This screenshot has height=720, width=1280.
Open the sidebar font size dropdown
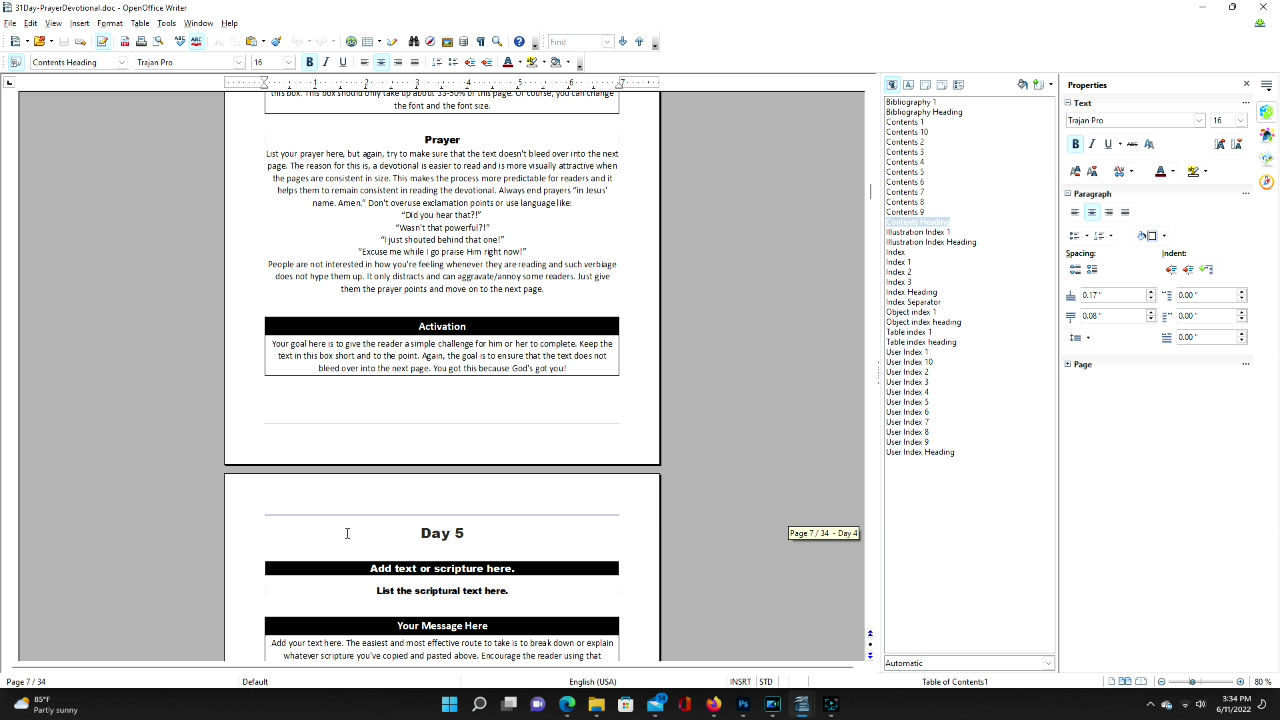tap(1241, 120)
